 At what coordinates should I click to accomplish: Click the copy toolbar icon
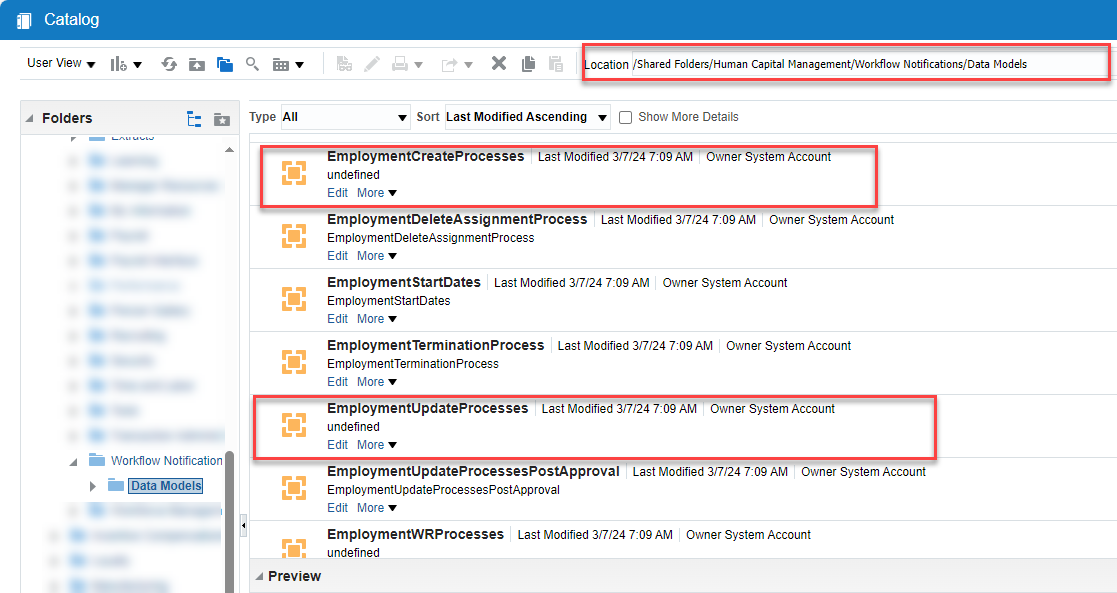tap(528, 63)
